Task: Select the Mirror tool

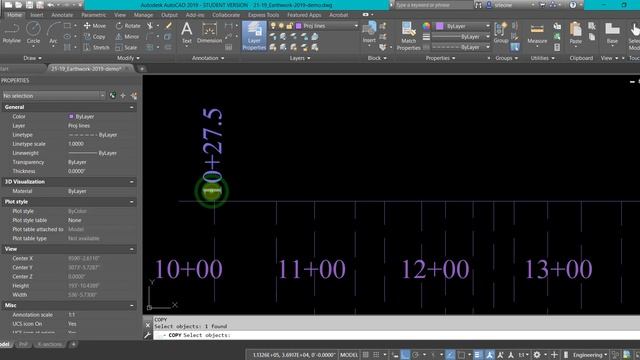Action: pos(127,37)
